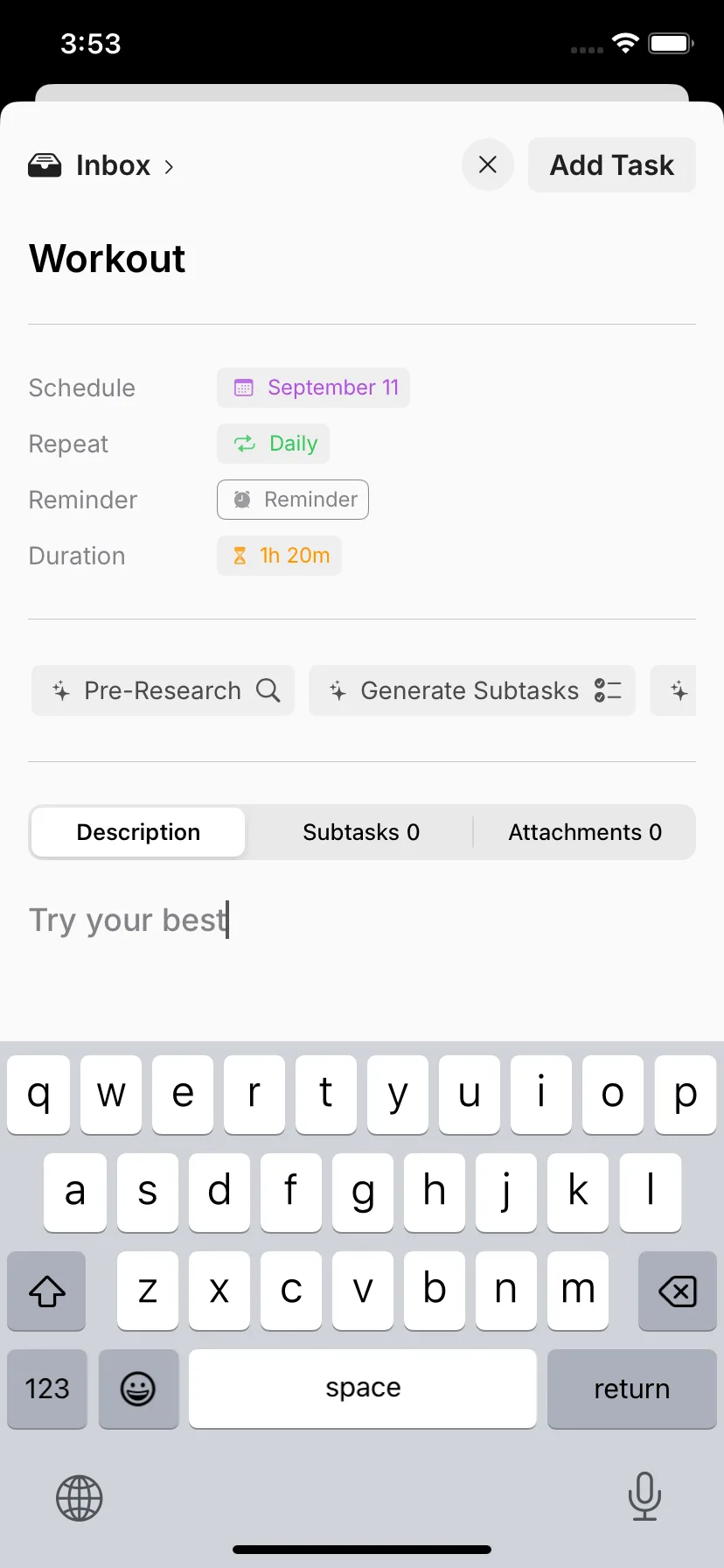Image resolution: width=724 pixels, height=1568 pixels.
Task: Open the September 11 schedule picker
Action: [313, 388]
